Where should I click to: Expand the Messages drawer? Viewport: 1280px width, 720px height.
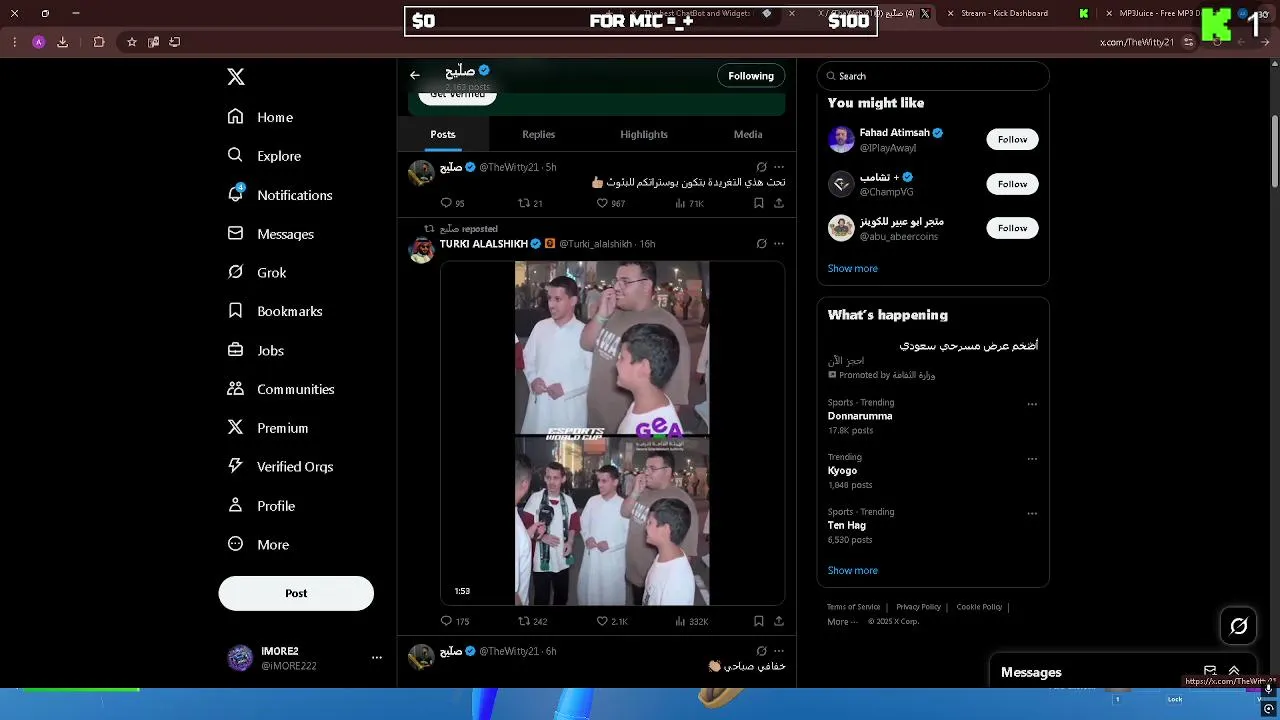1234,672
